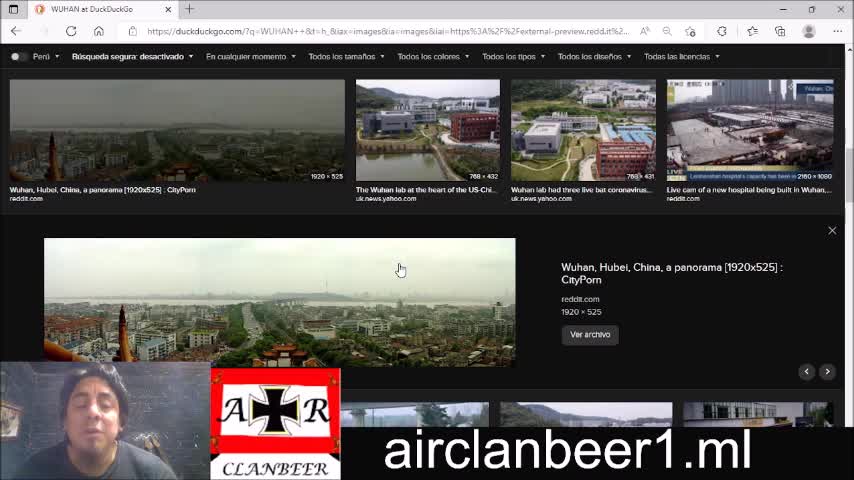The width and height of the screenshot is (854, 480).
Task: Open a new browser tab
Action: pos(190,9)
